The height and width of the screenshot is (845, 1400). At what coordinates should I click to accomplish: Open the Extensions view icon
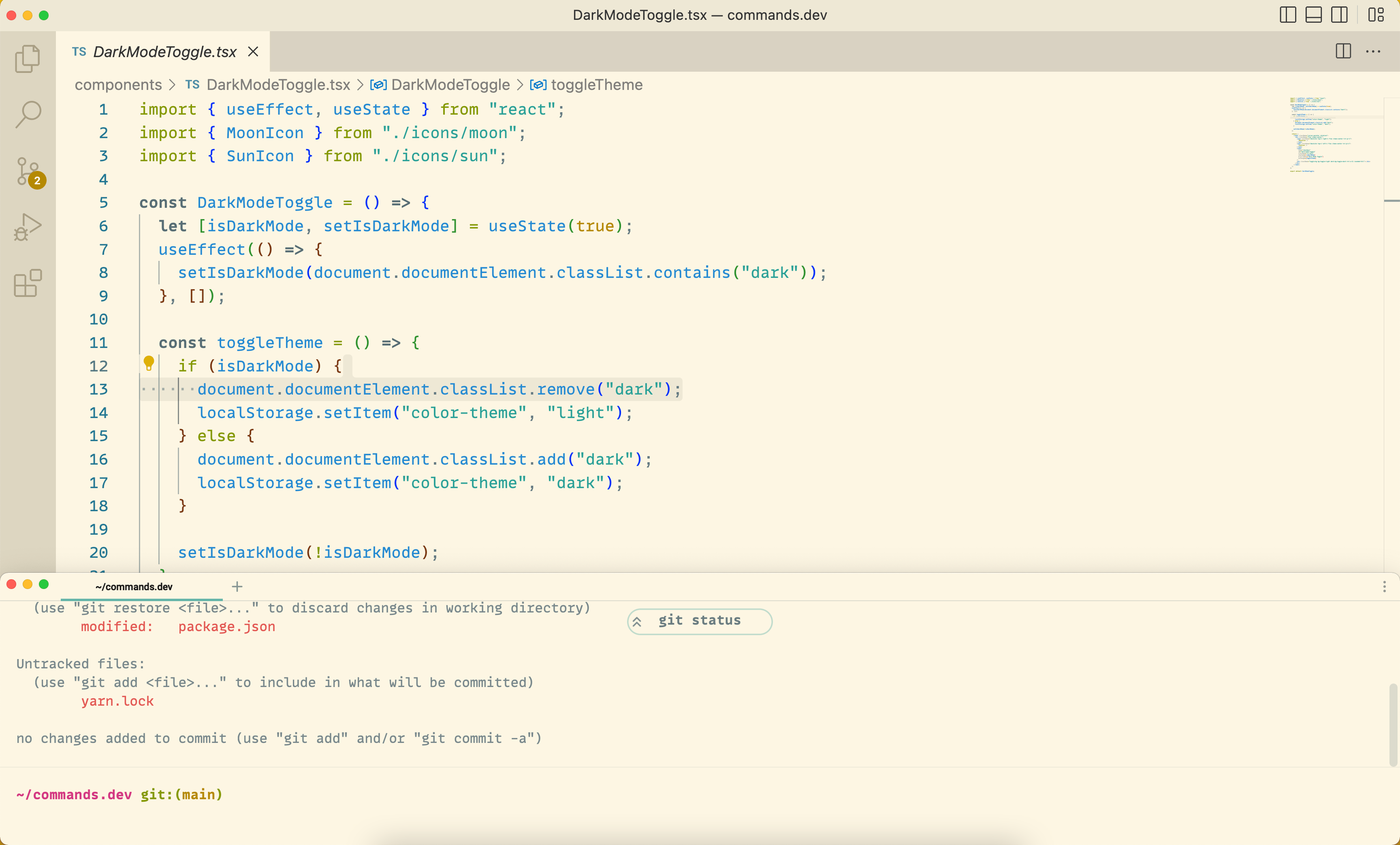[27, 282]
